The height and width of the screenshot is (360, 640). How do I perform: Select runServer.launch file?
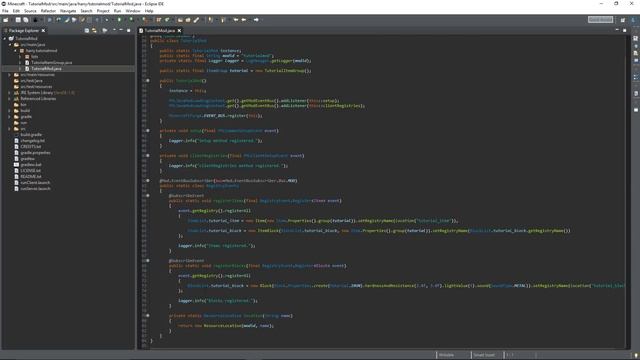(x=36, y=189)
